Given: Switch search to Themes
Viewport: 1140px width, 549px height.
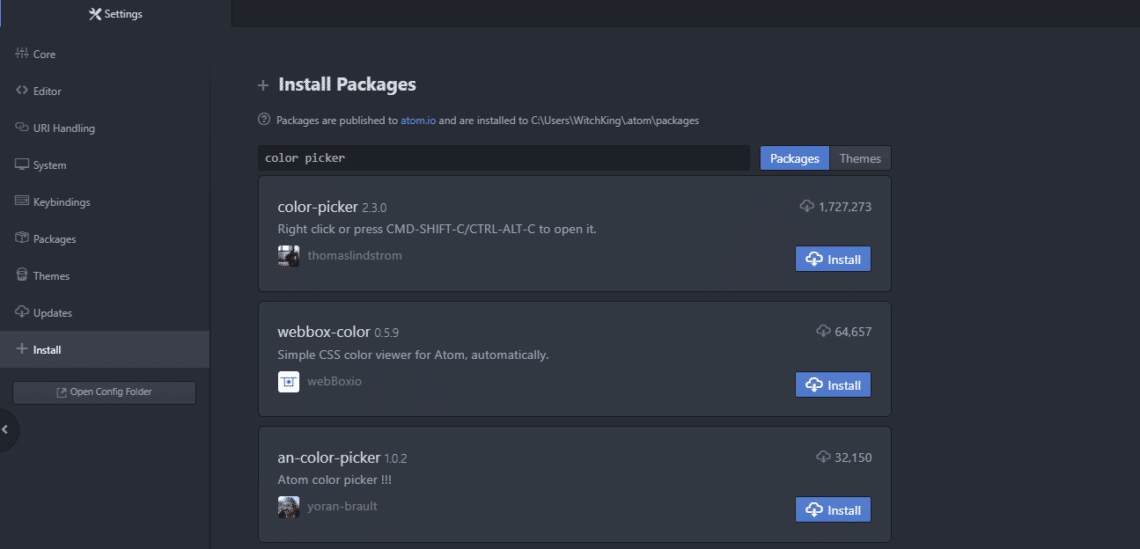Looking at the screenshot, I should pos(860,159).
